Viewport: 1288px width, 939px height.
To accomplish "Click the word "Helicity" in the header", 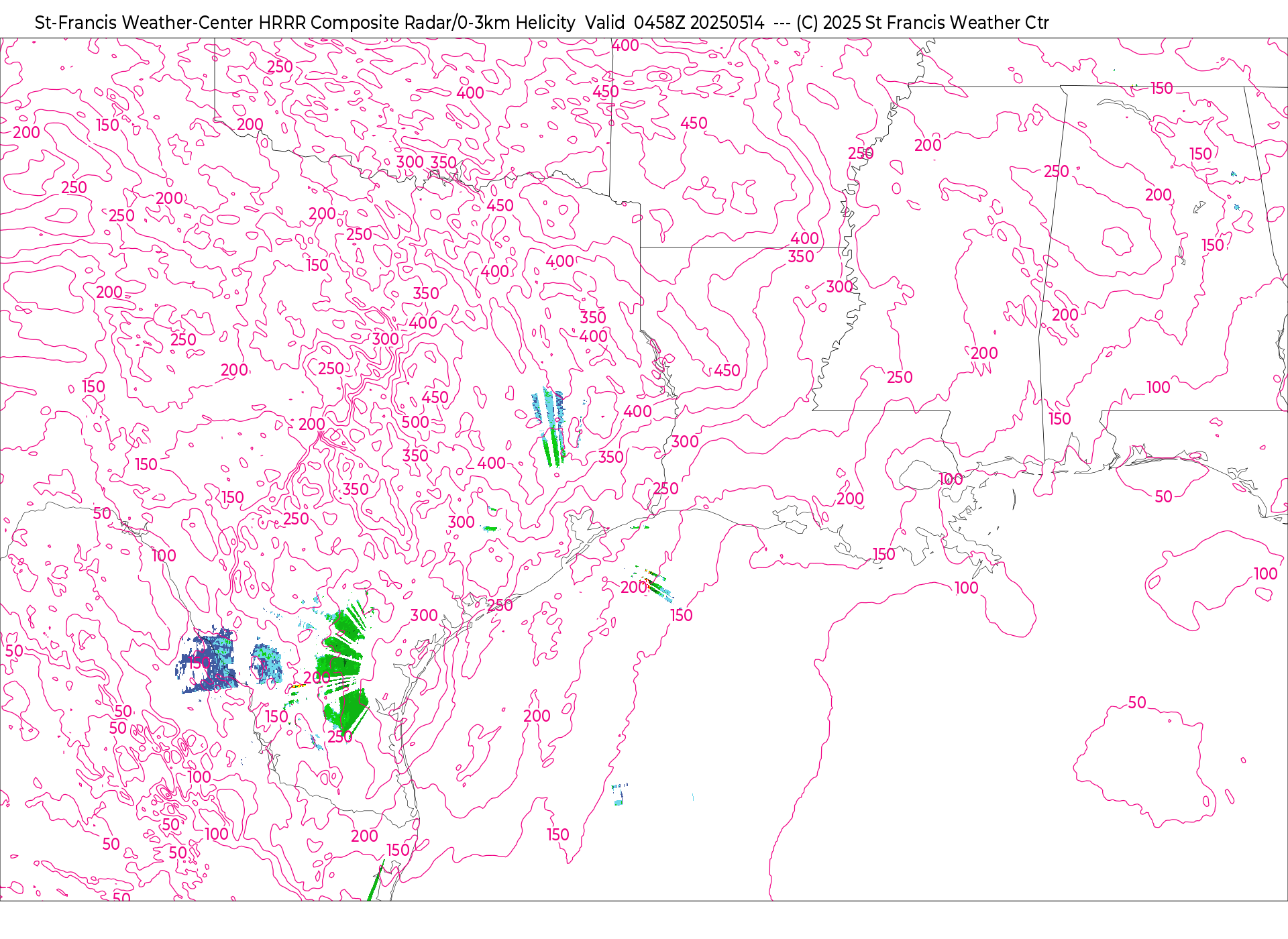I will point(545,23).
